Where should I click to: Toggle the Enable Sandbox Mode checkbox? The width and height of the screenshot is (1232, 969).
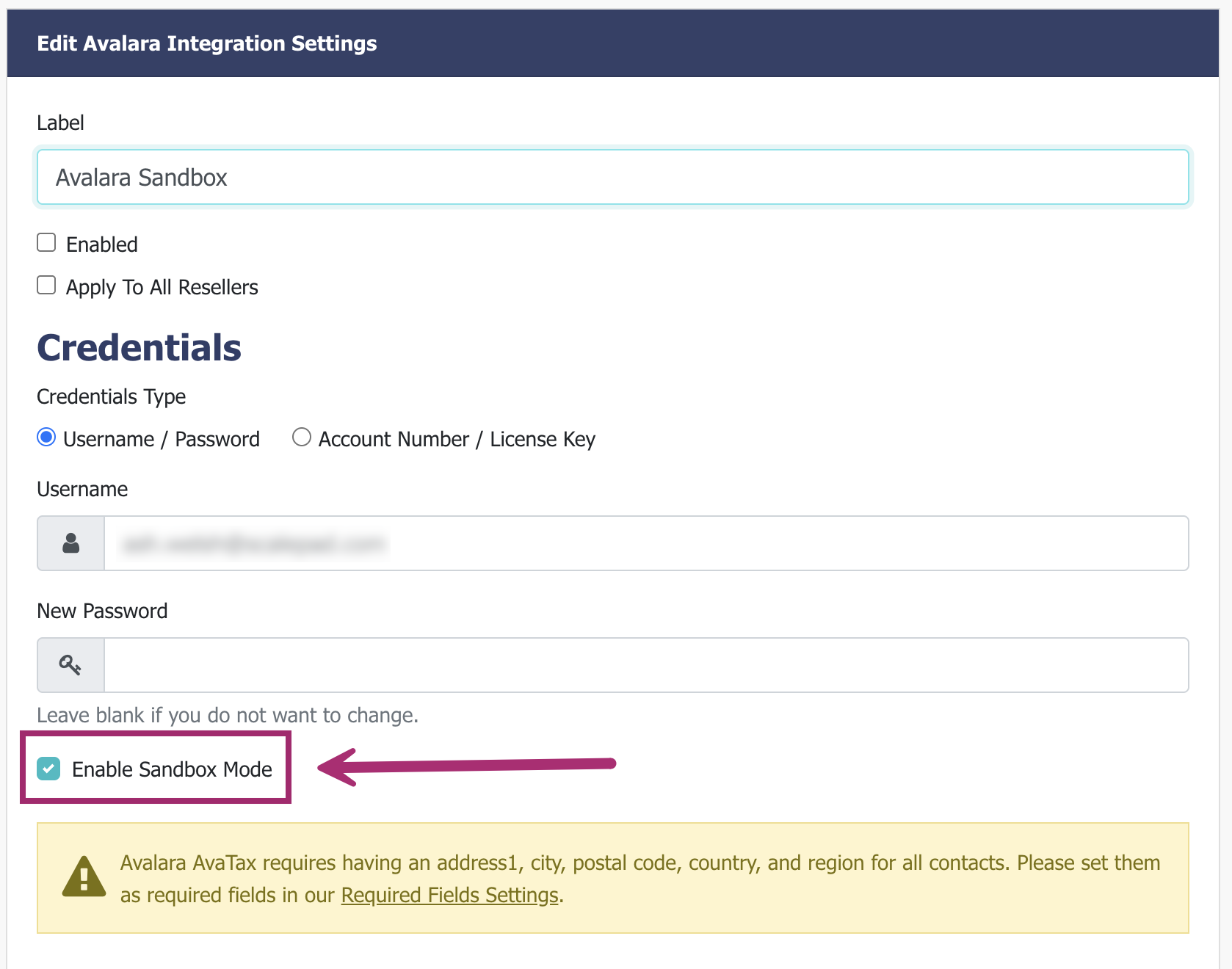[48, 769]
